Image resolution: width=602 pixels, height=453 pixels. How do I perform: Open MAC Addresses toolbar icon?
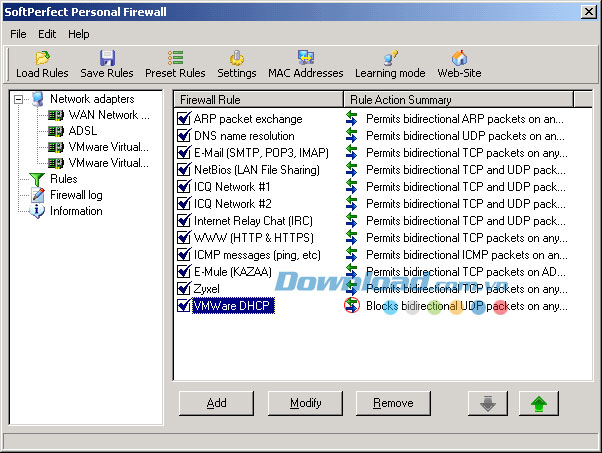click(306, 58)
